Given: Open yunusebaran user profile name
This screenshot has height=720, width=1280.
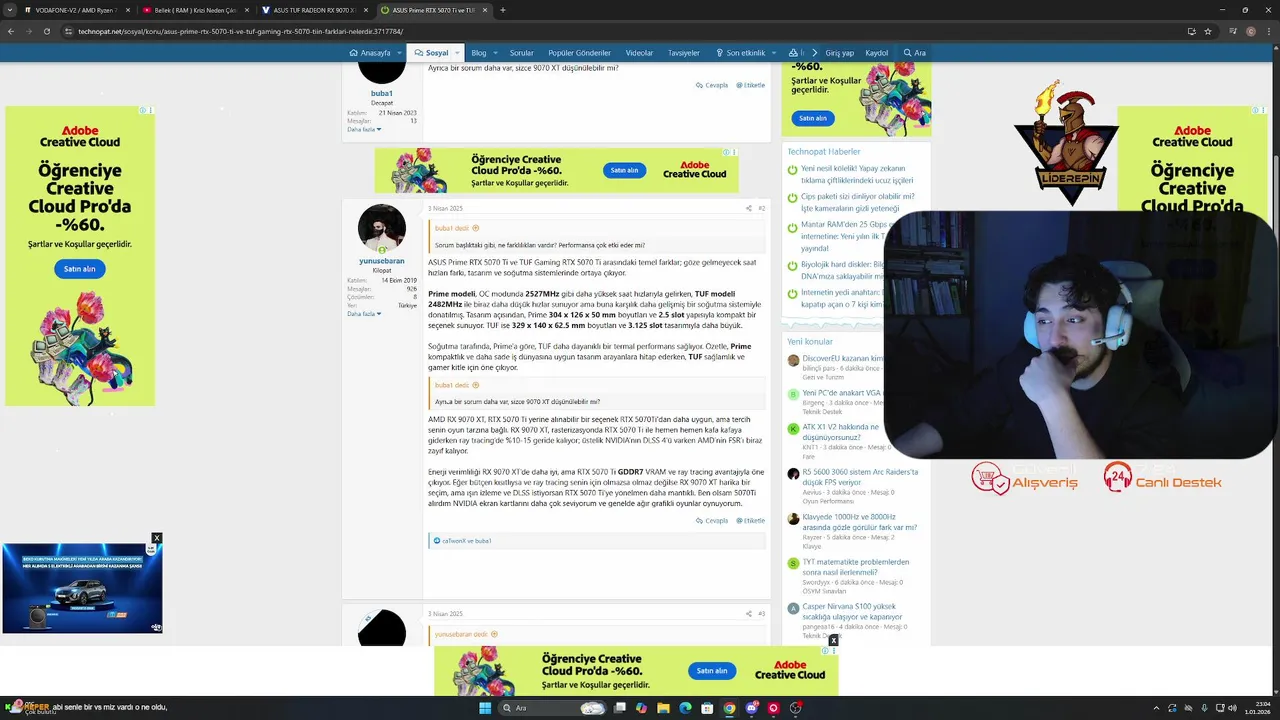Looking at the screenshot, I should (382, 261).
